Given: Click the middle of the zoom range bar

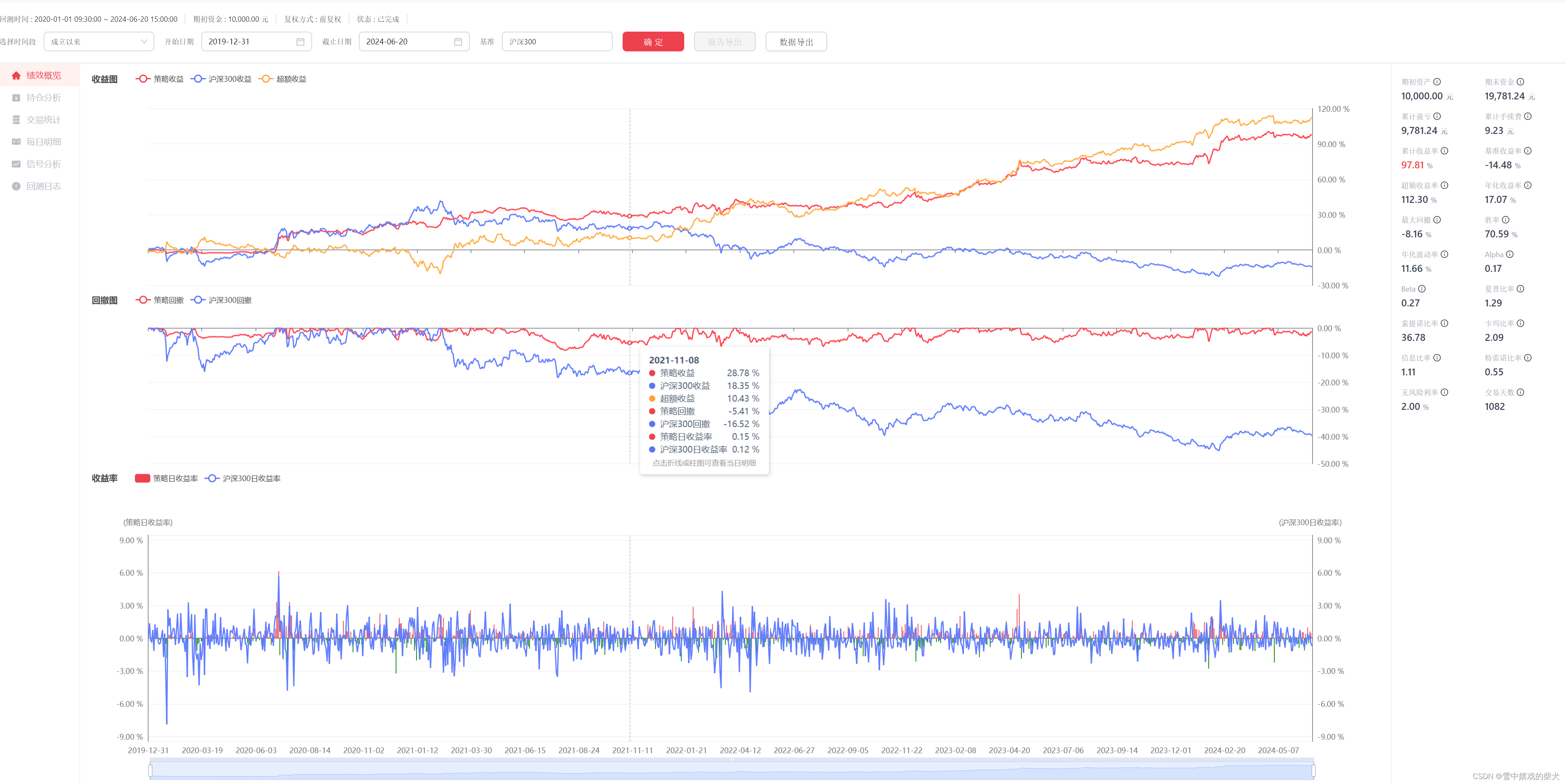Looking at the screenshot, I should [x=732, y=770].
